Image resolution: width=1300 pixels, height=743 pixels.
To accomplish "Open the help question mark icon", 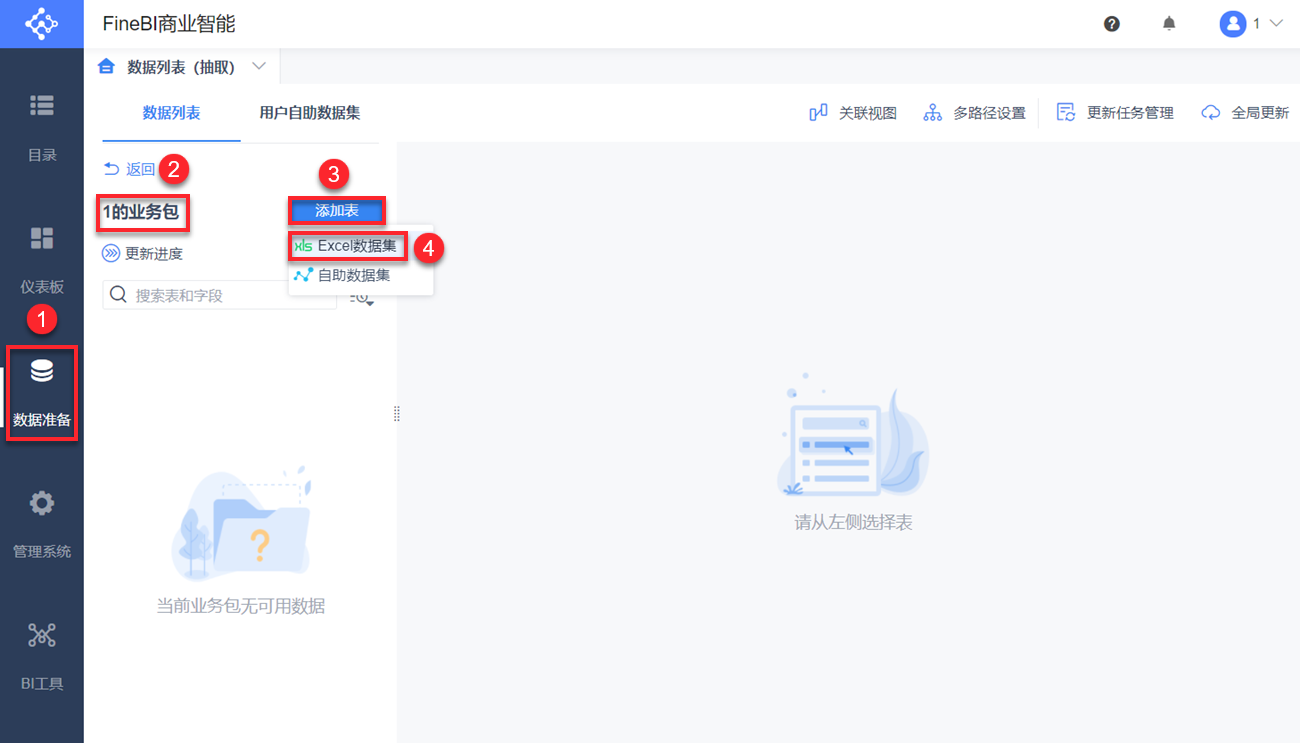I will pyautogui.click(x=1112, y=24).
